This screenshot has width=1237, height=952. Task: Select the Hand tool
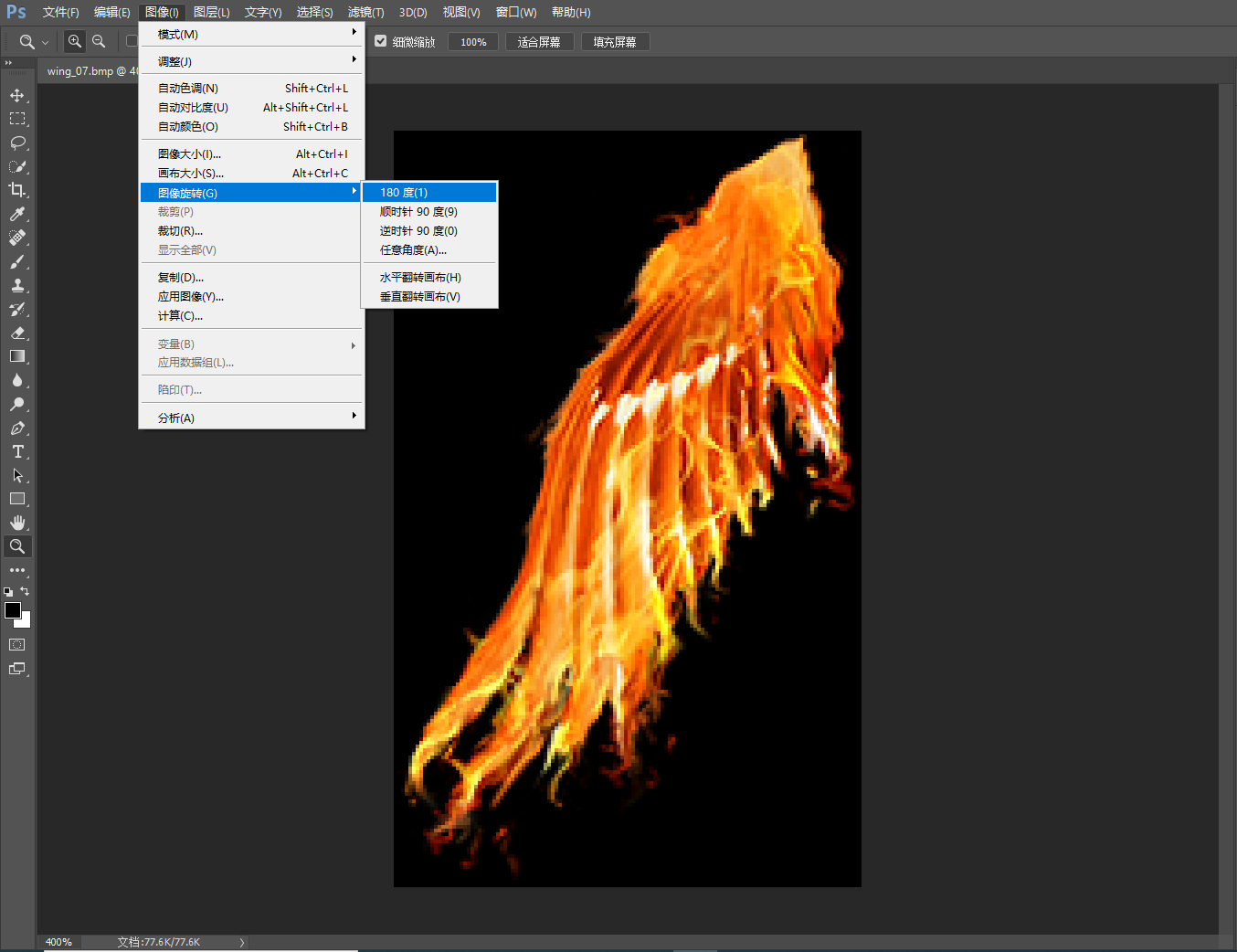[17, 523]
